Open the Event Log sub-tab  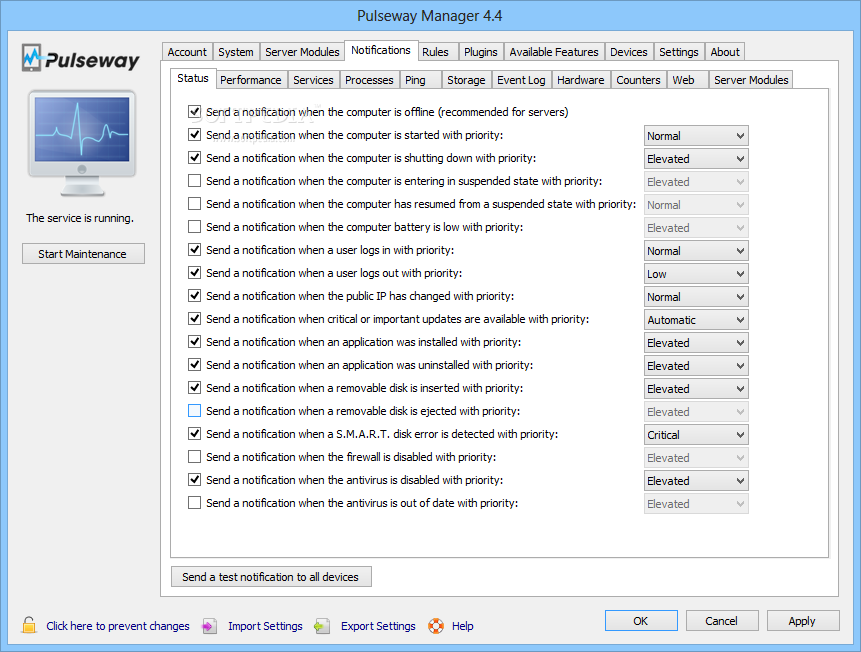tap(521, 80)
